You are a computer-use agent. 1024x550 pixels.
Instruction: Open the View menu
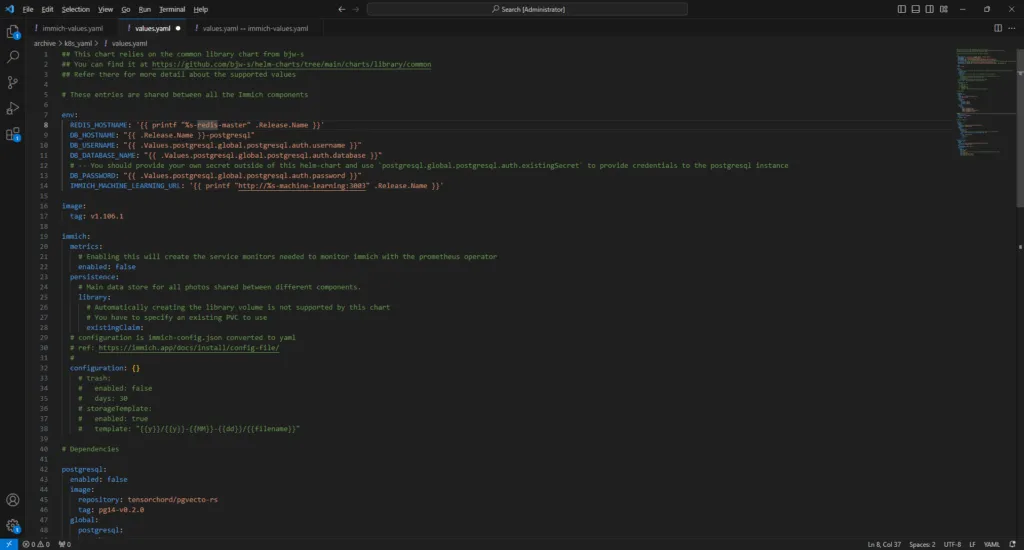click(x=106, y=9)
